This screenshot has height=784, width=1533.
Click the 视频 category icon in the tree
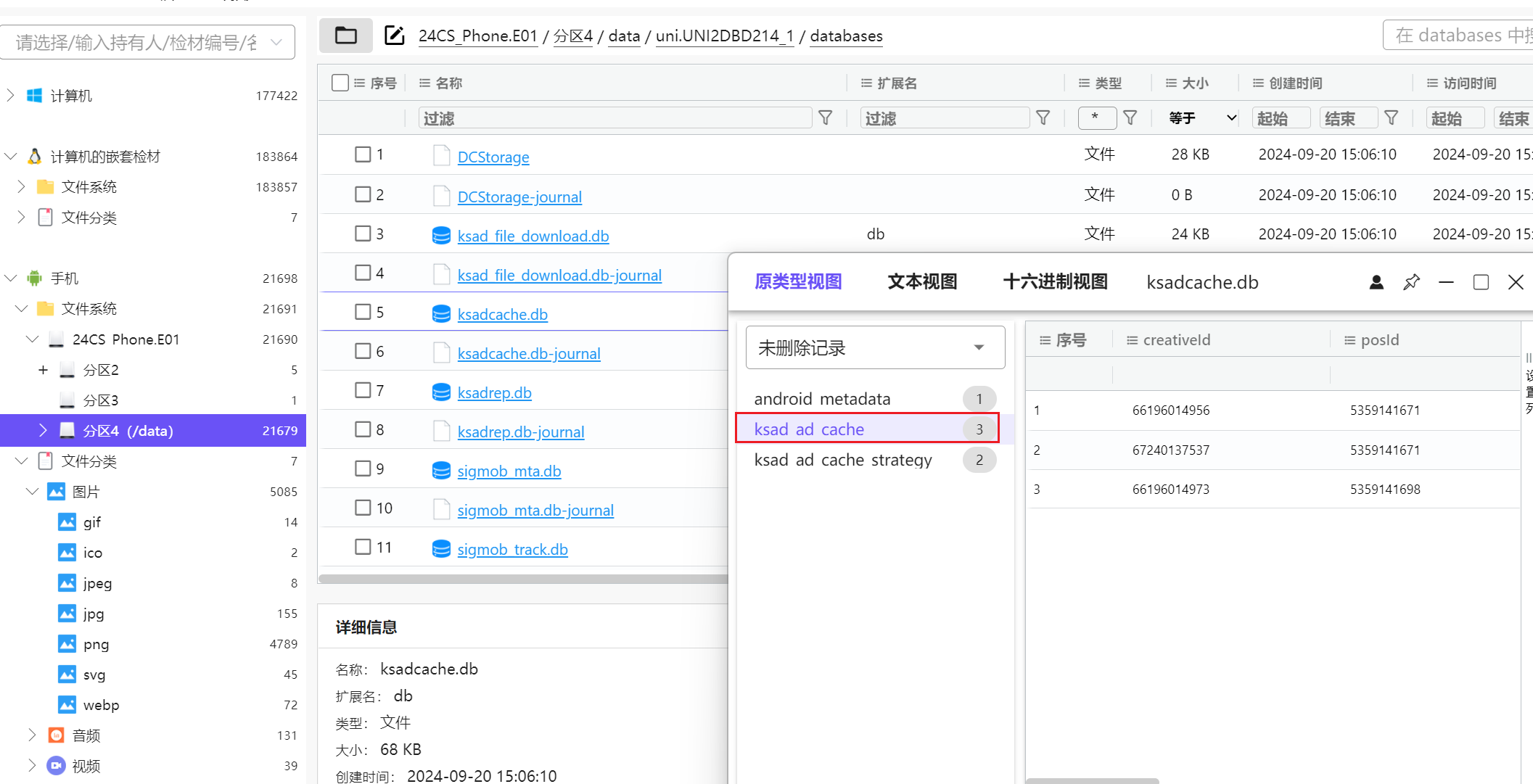point(56,766)
